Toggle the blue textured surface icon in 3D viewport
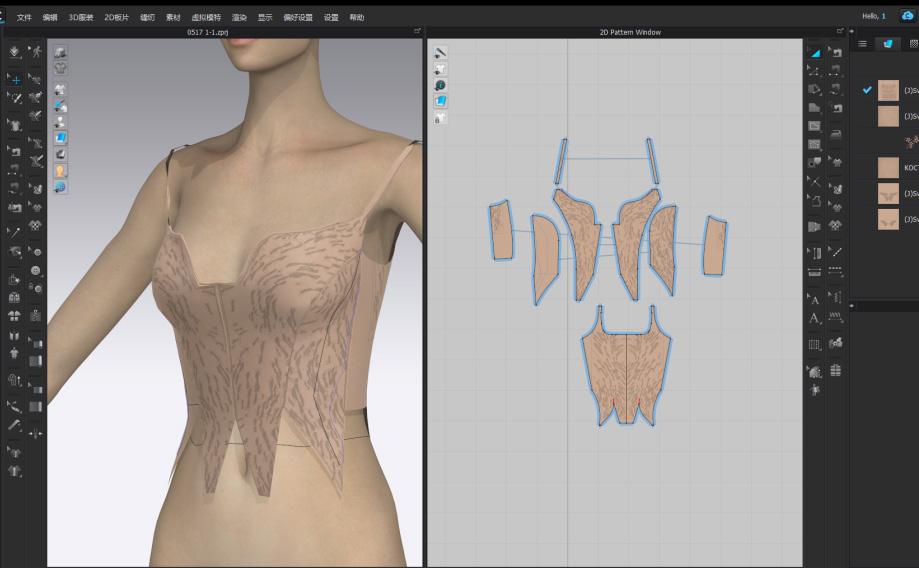The image size is (919, 568). 61,137
